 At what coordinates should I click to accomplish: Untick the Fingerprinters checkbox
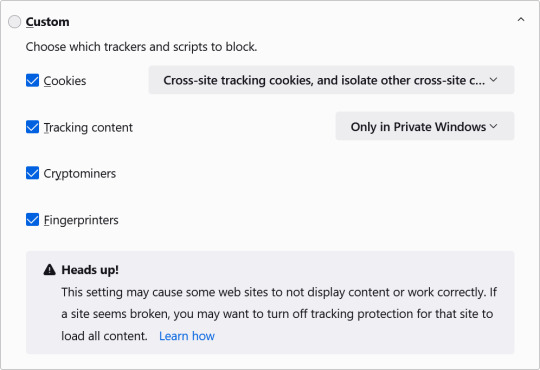tap(32, 220)
